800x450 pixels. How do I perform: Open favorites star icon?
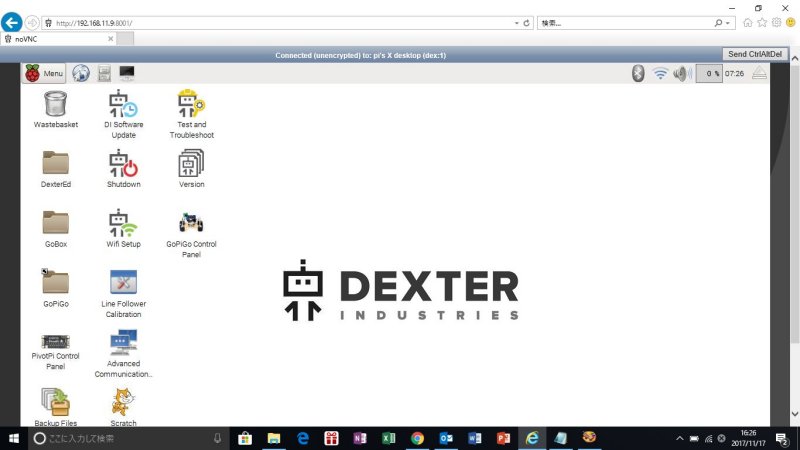pos(762,22)
